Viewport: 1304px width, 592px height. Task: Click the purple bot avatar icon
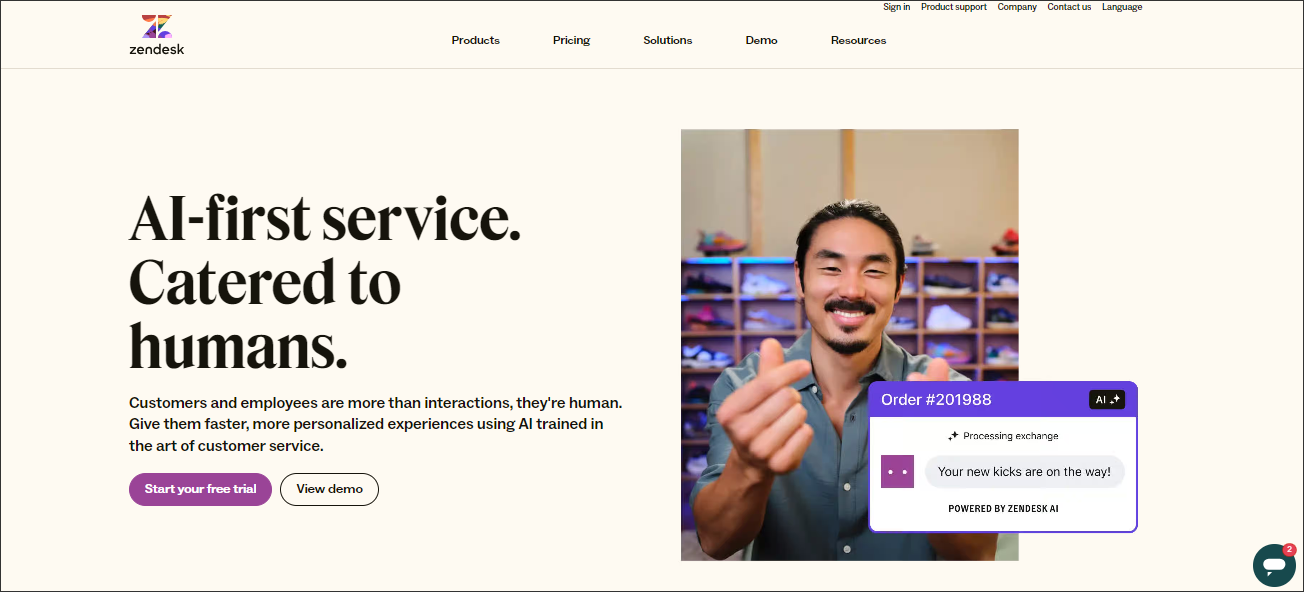coord(897,471)
